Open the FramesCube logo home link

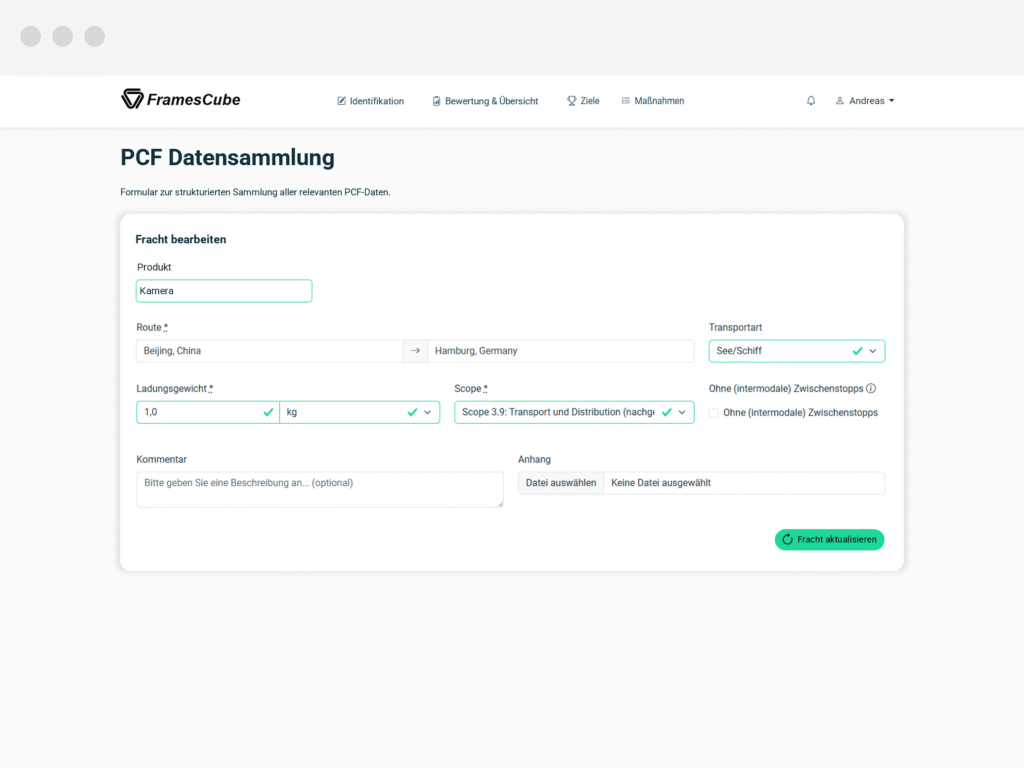click(x=181, y=99)
